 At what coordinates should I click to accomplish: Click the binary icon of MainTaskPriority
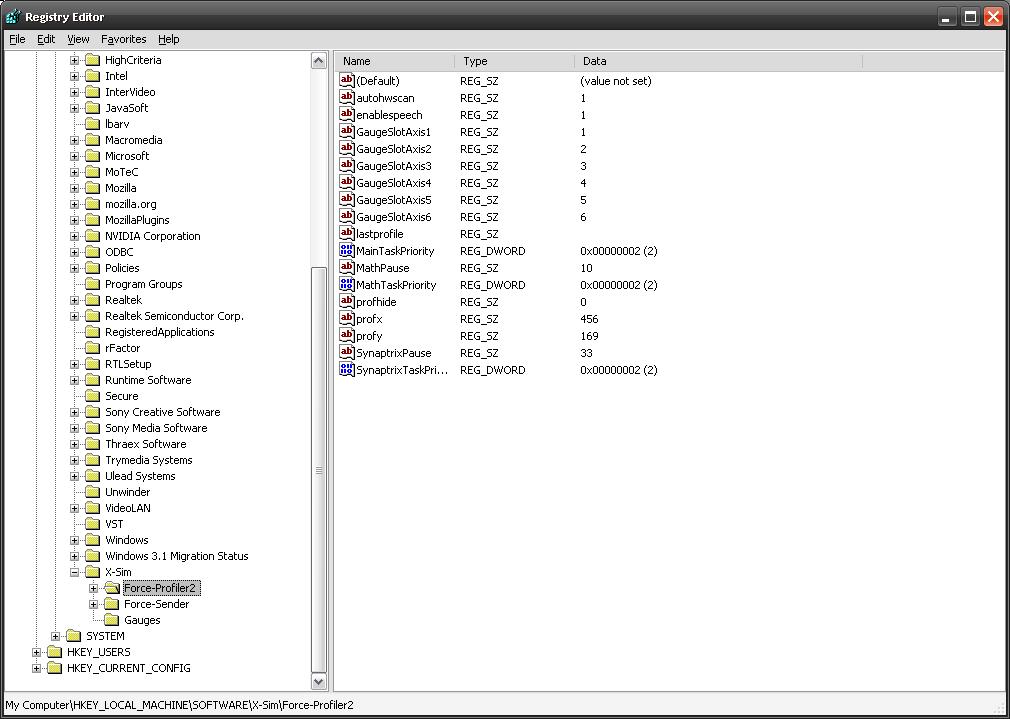(x=347, y=251)
